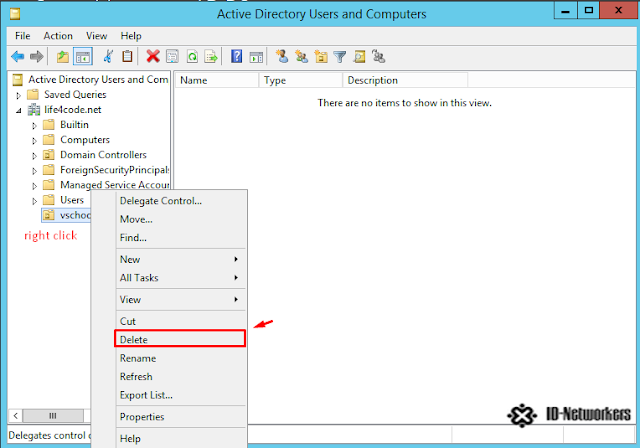Image resolution: width=640 pixels, height=448 pixels.
Task: Click the blue Help question mark icon
Action: [x=236, y=56]
